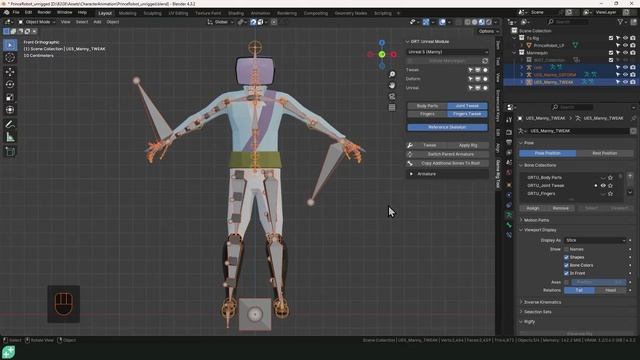
Task: Activate the 3D Cursor tool
Action: pos(10,58)
